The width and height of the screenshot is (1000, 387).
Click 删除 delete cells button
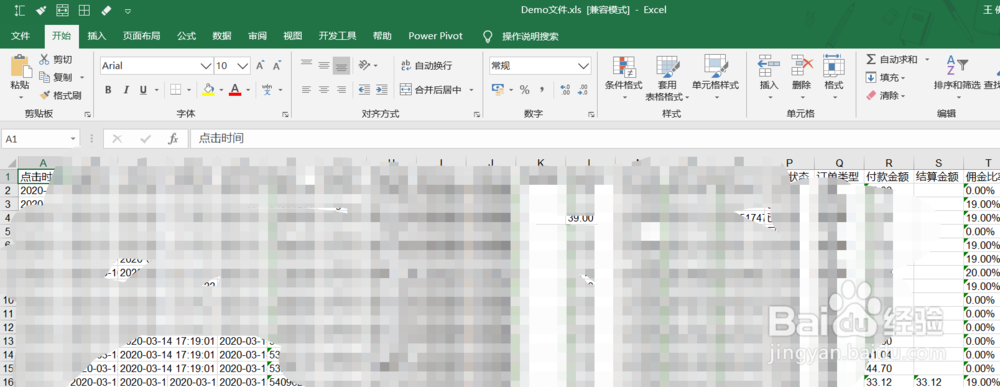pos(802,78)
